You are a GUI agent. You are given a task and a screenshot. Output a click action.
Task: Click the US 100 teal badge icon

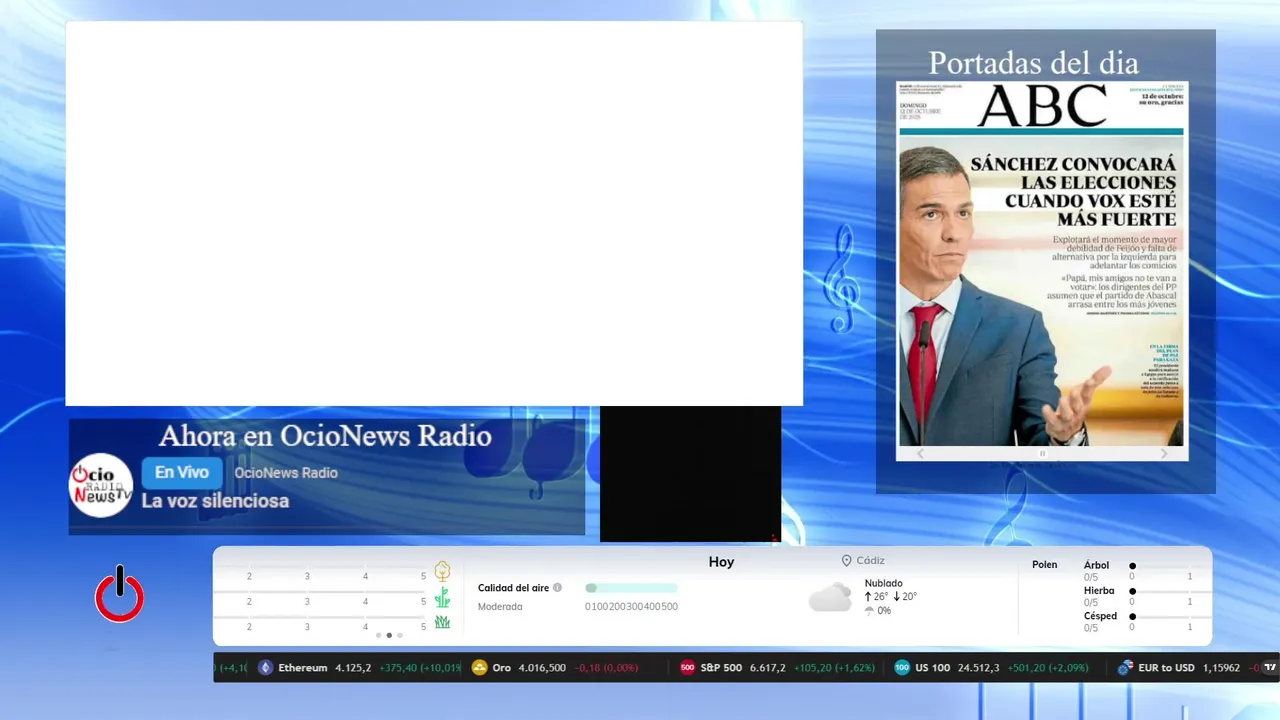[902, 668]
